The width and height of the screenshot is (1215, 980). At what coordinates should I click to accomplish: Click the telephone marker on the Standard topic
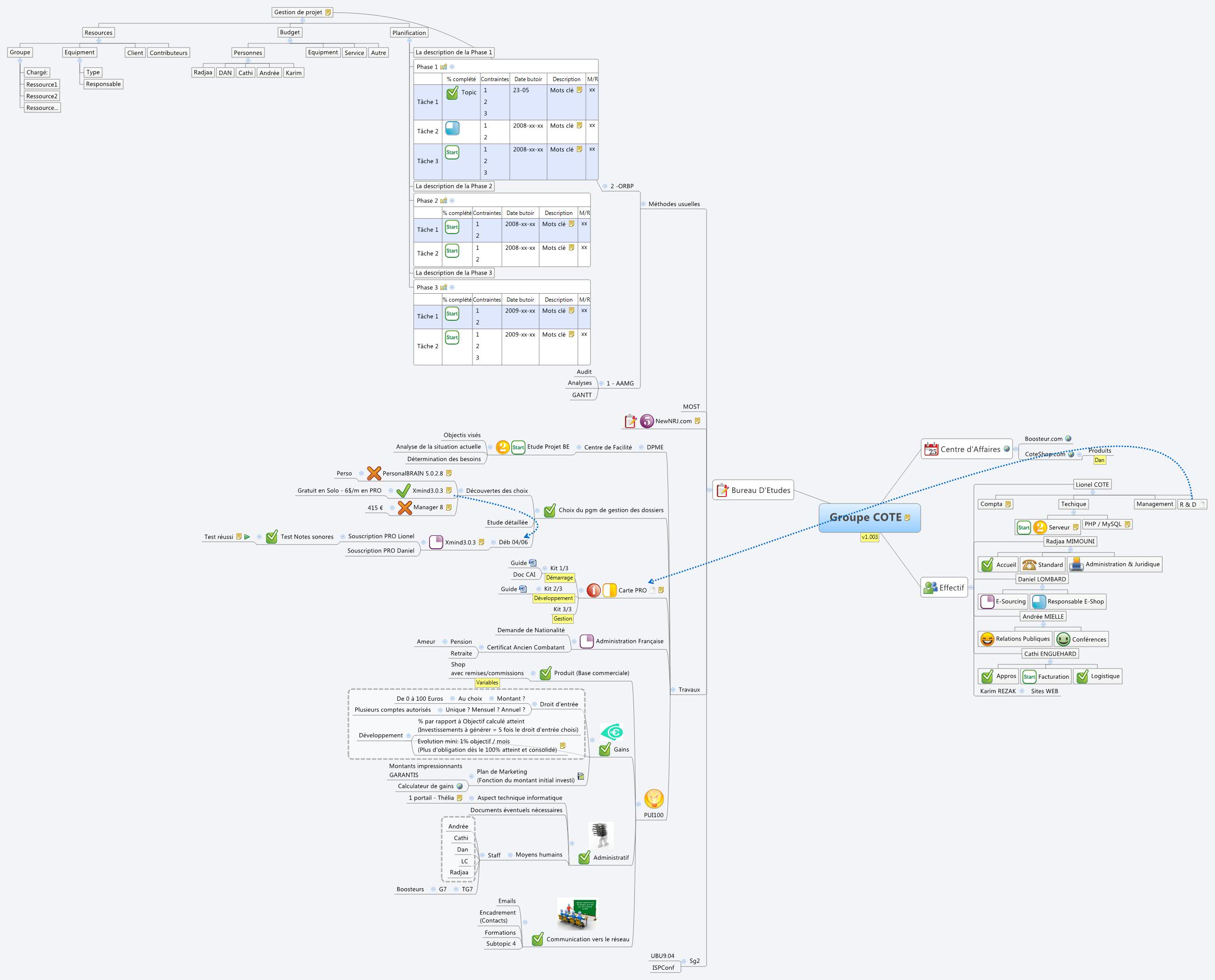click(1030, 565)
